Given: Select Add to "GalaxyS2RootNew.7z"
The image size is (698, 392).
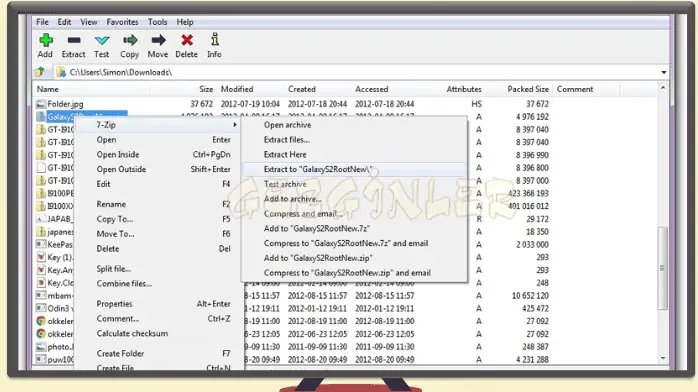Looking at the screenshot, I should (x=317, y=228).
